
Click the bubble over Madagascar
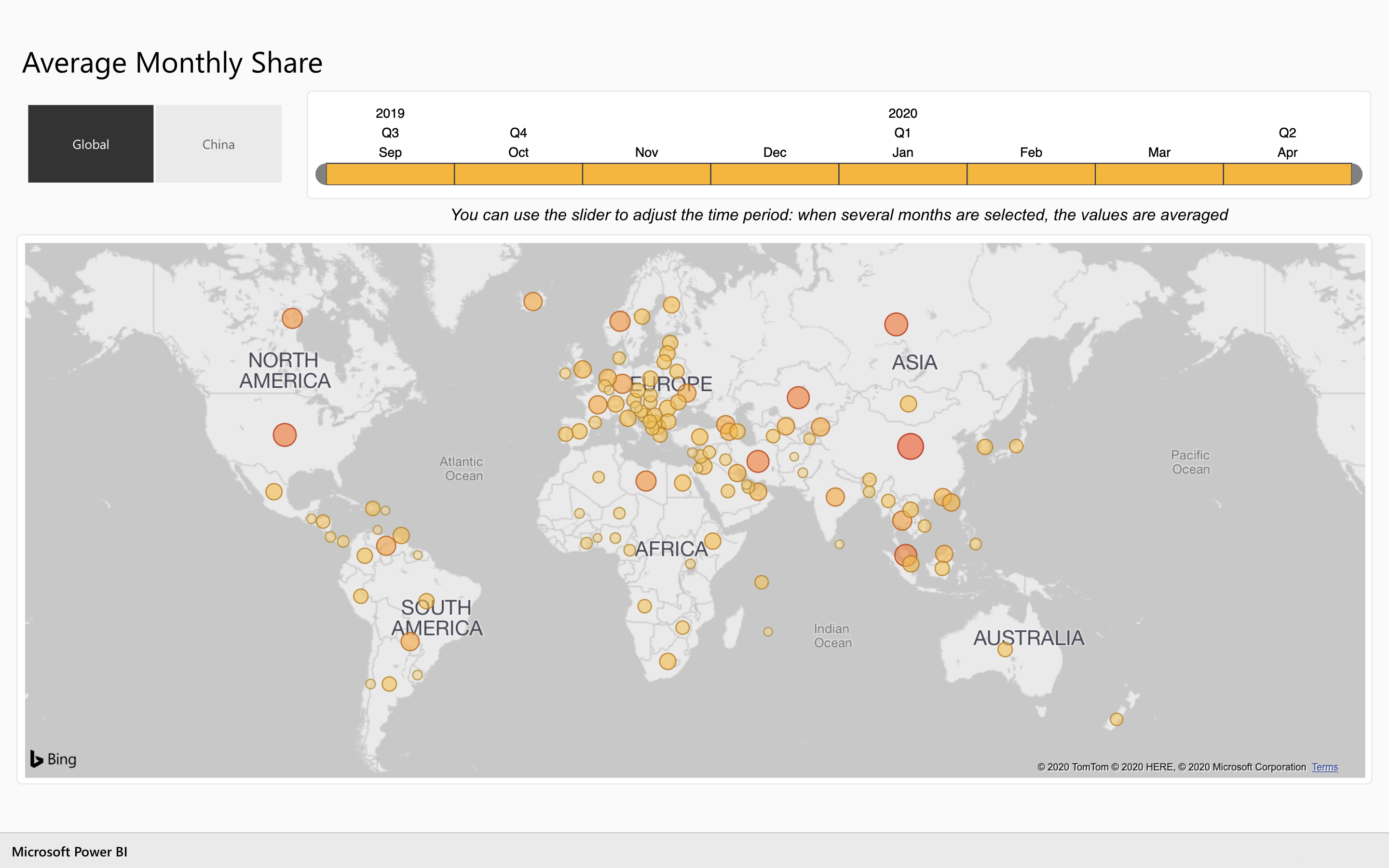[x=768, y=632]
